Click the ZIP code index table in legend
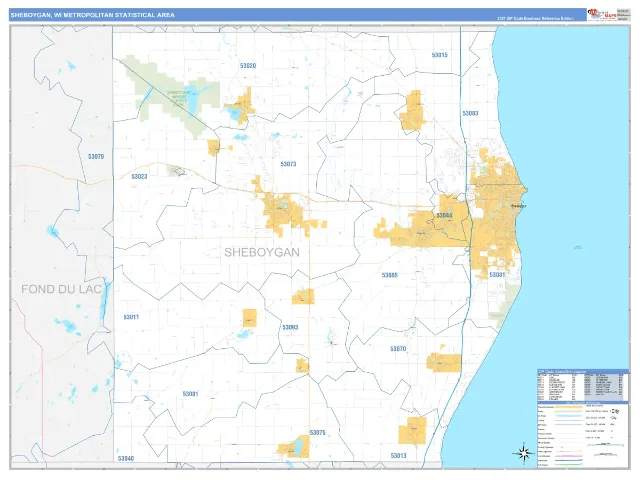Image resolution: width=640 pixels, height=480 pixels. [x=583, y=386]
